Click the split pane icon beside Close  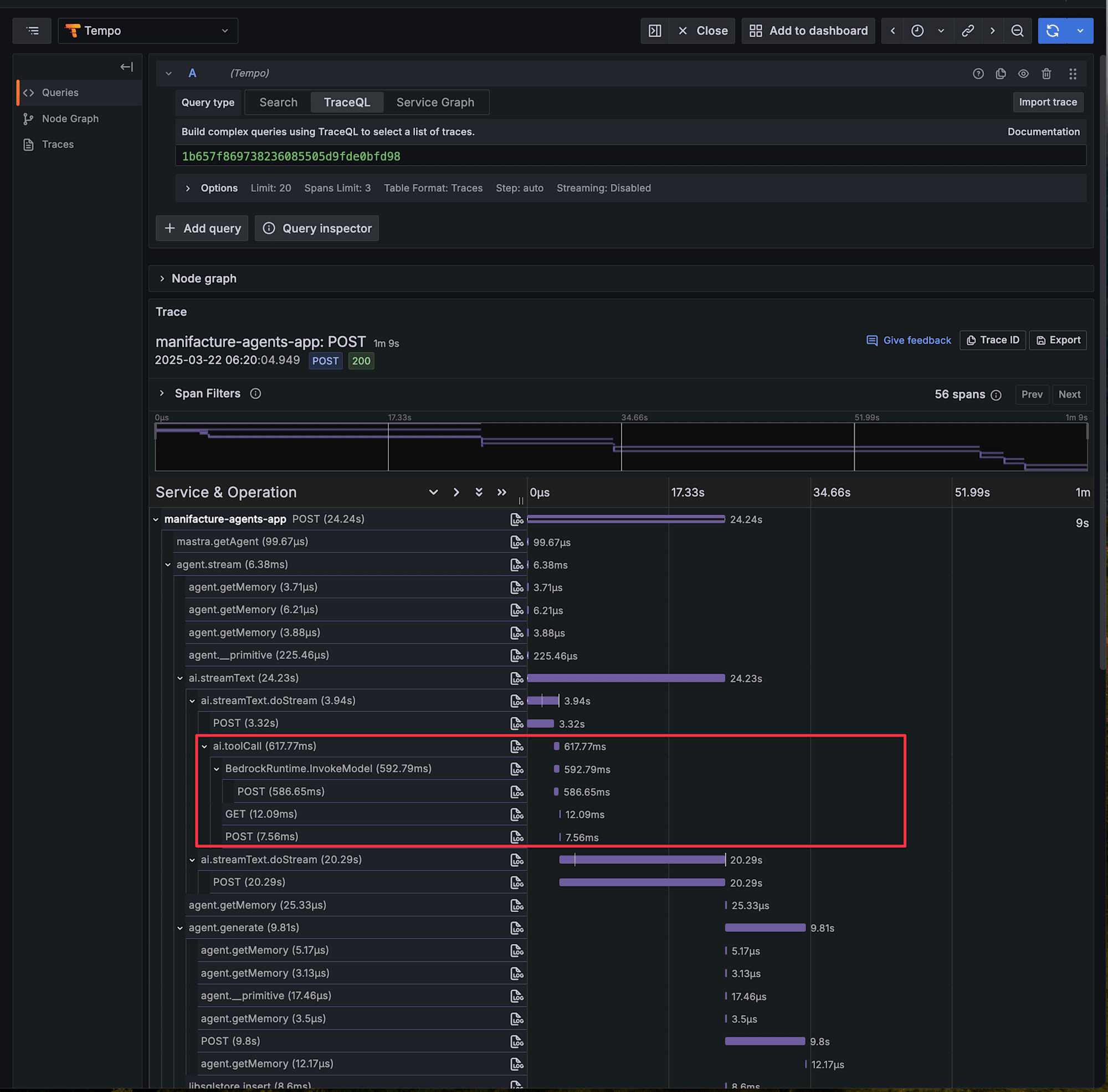655,31
